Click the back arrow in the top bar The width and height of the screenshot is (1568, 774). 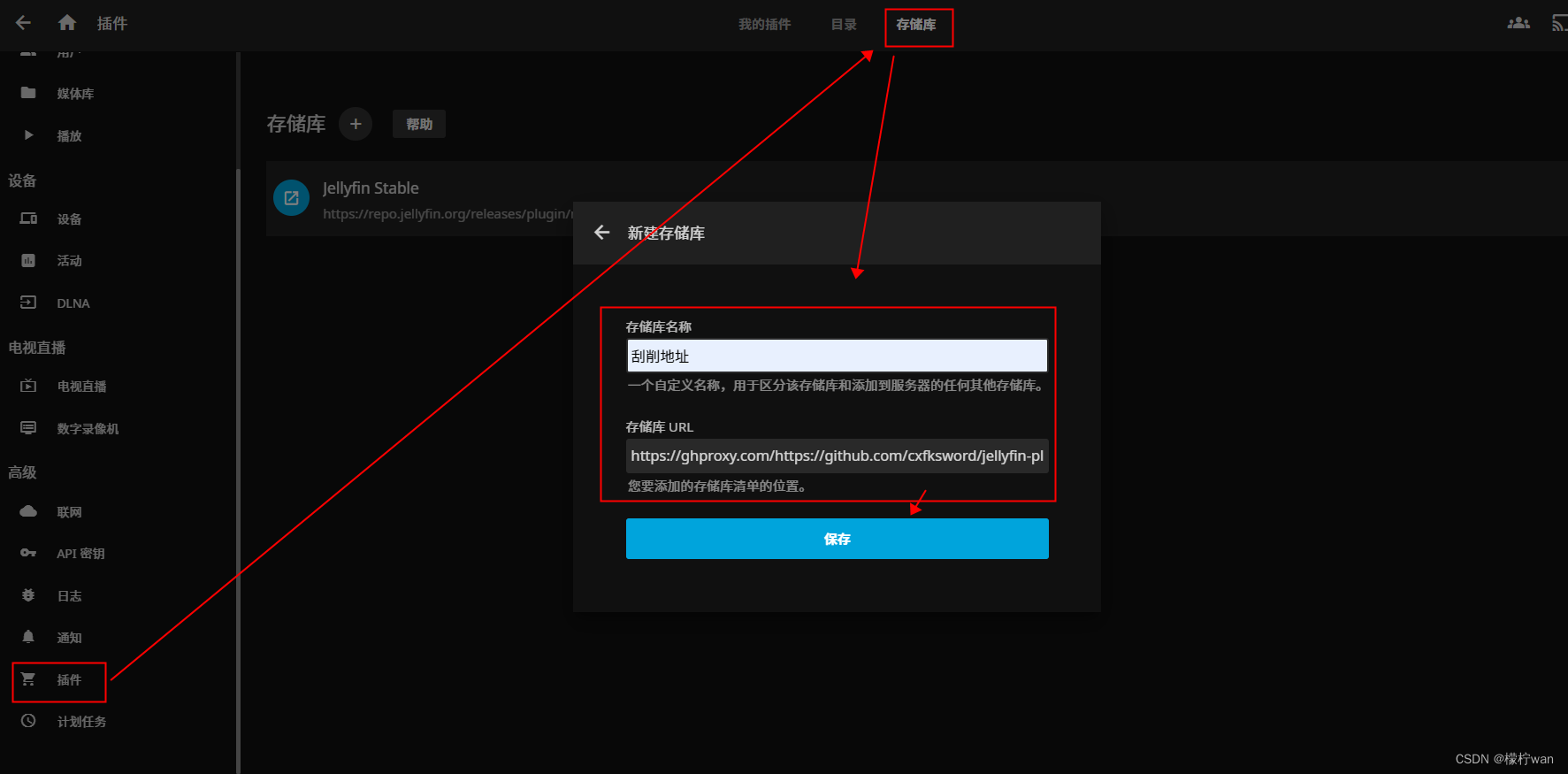[24, 23]
